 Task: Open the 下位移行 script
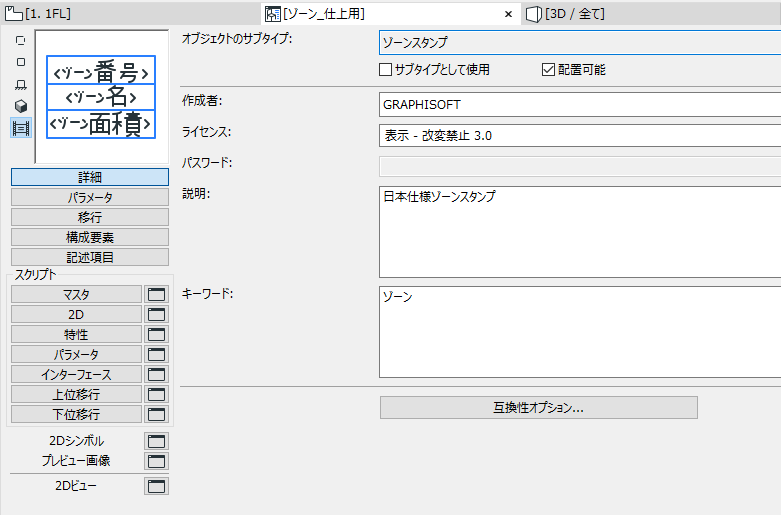[x=76, y=414]
